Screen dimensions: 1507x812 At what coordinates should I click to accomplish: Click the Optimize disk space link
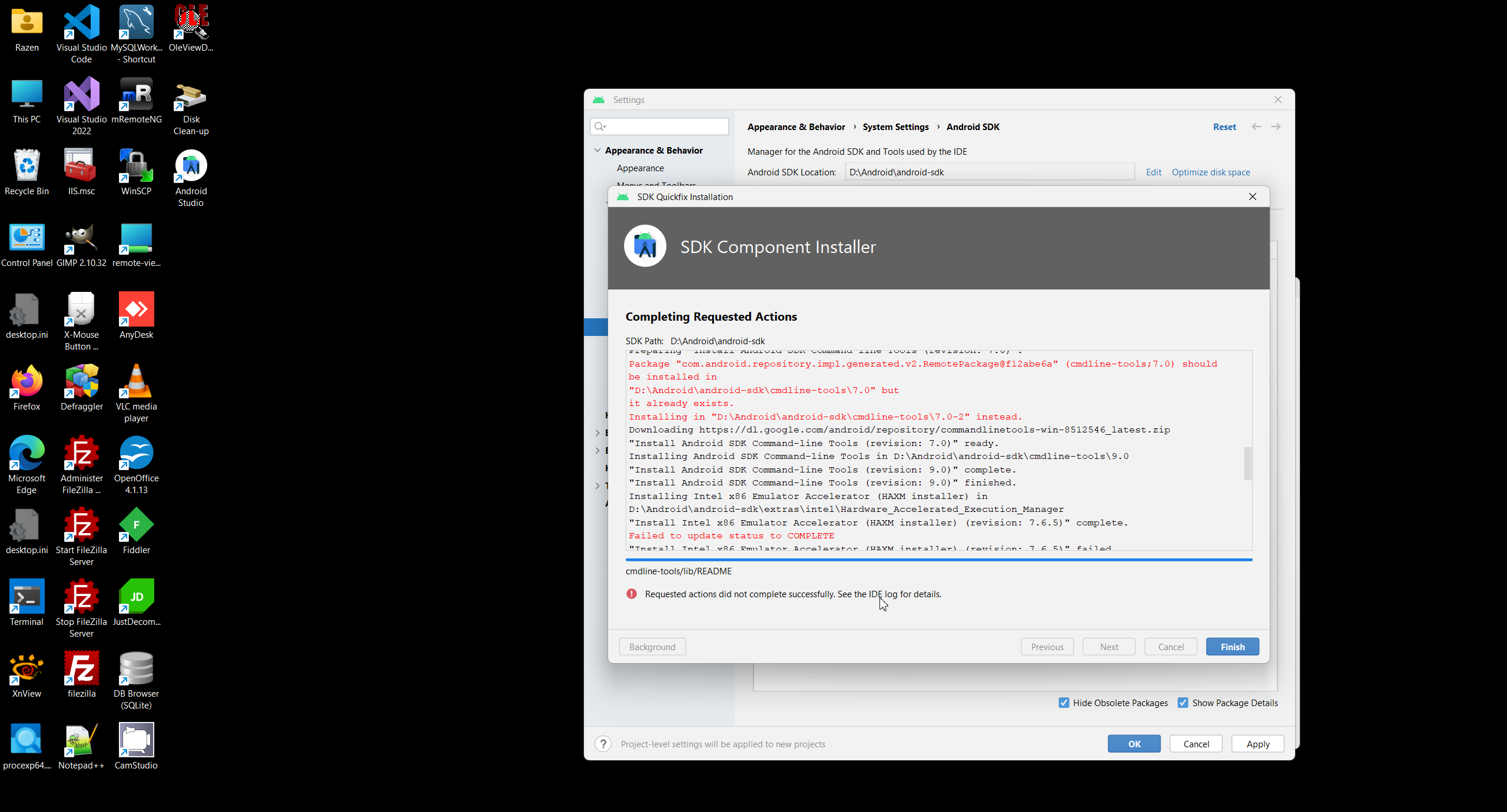1210,172
